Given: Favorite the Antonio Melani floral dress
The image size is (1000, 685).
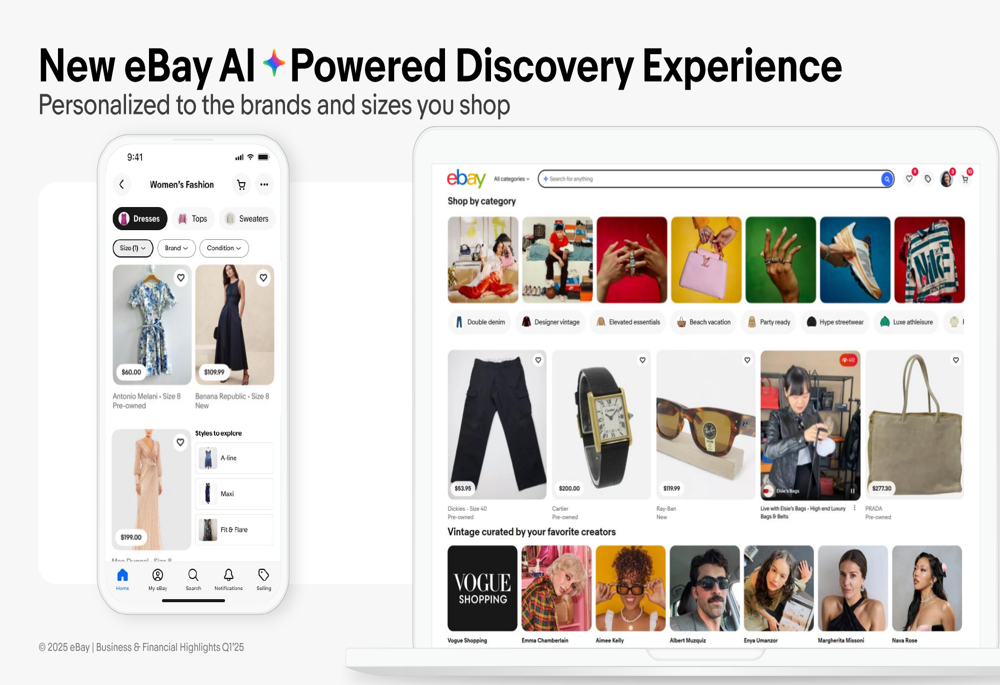Looking at the screenshot, I should pyautogui.click(x=181, y=277).
